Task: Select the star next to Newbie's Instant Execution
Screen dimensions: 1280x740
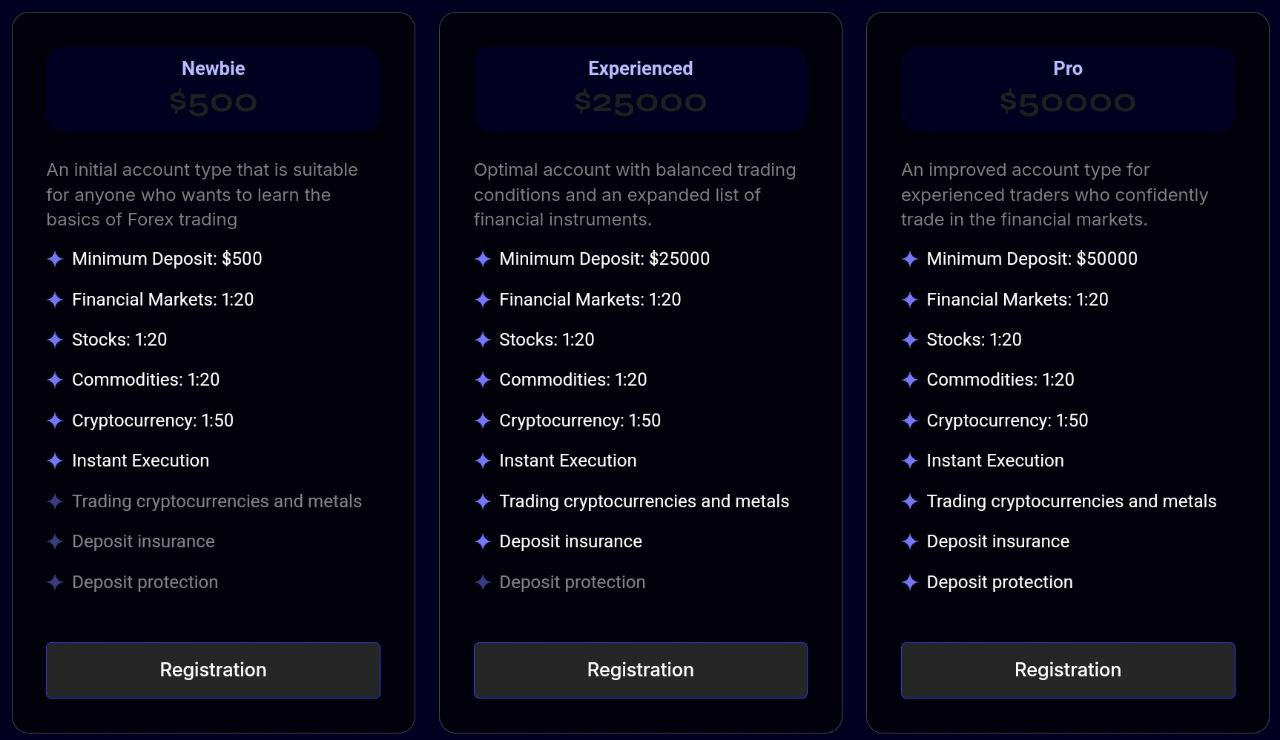Action: tap(55, 461)
